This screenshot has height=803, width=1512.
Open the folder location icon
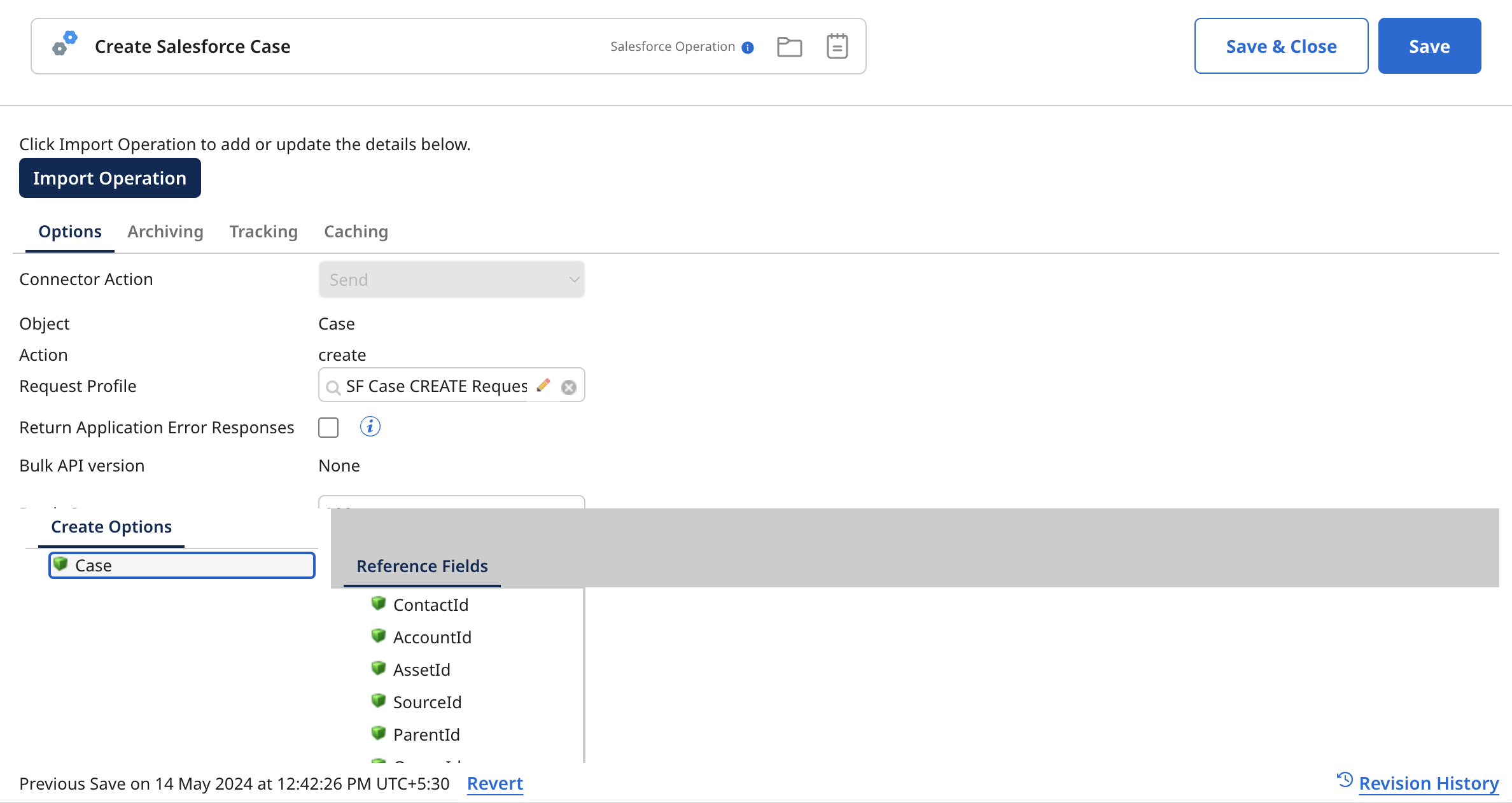789,46
